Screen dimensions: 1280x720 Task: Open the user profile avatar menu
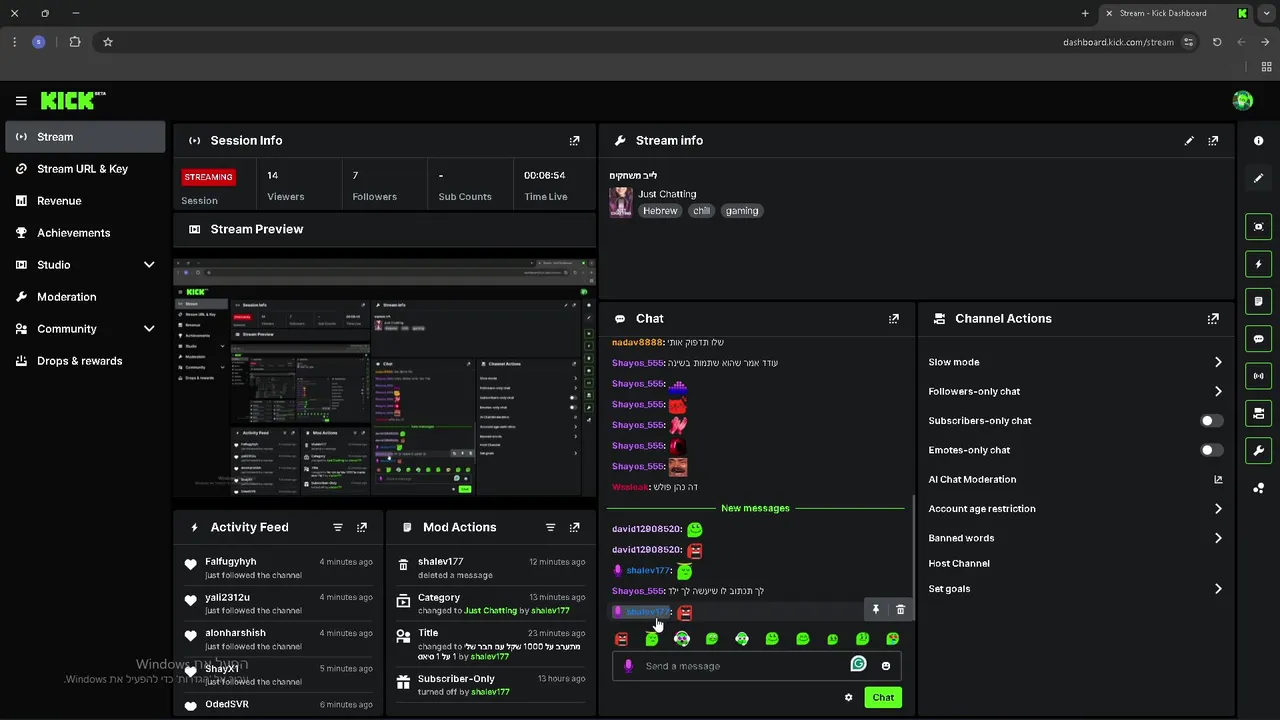[1243, 100]
